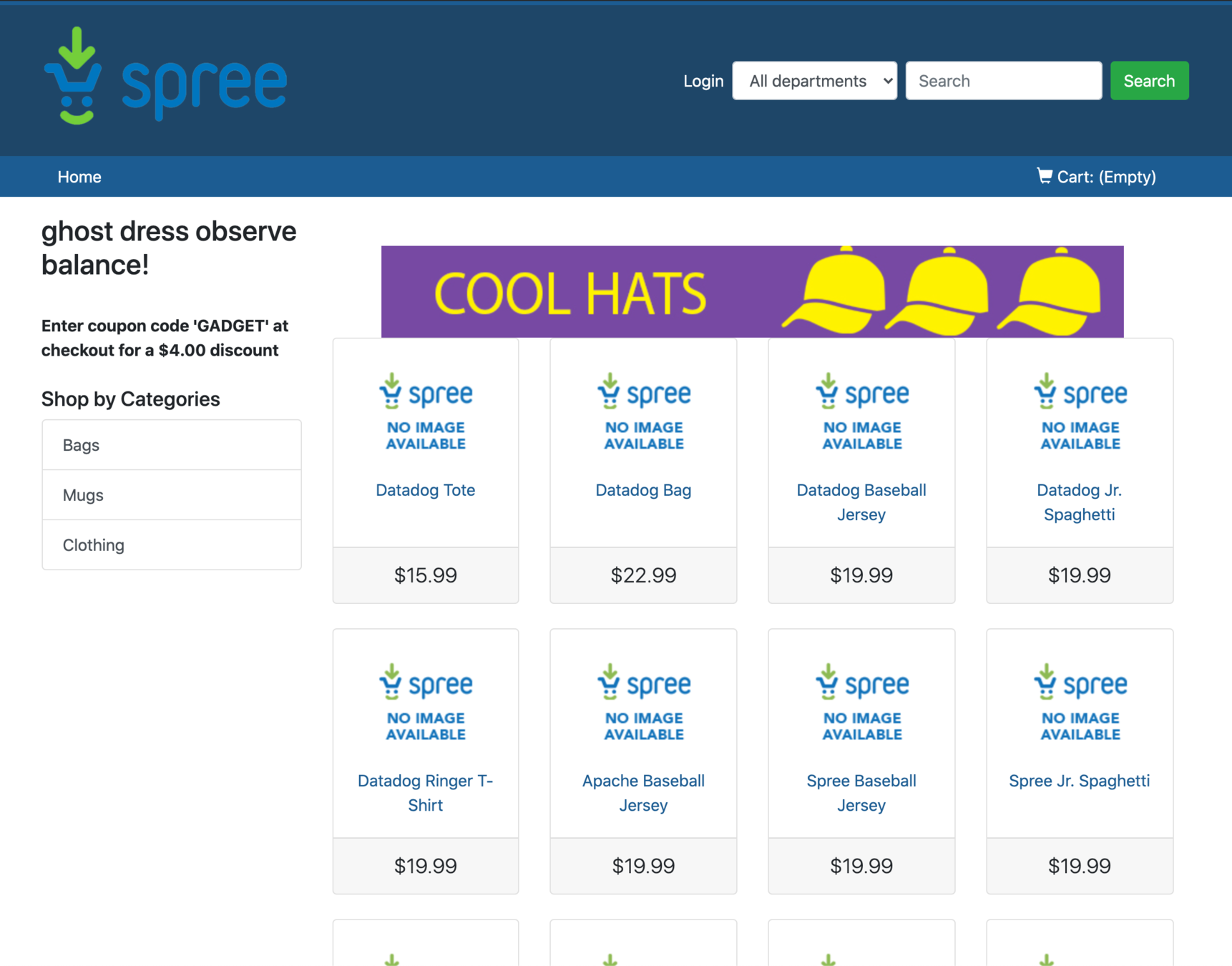The height and width of the screenshot is (966, 1232).
Task: Open the Datadog Jr. Spaghetti link
Action: 1079,502
